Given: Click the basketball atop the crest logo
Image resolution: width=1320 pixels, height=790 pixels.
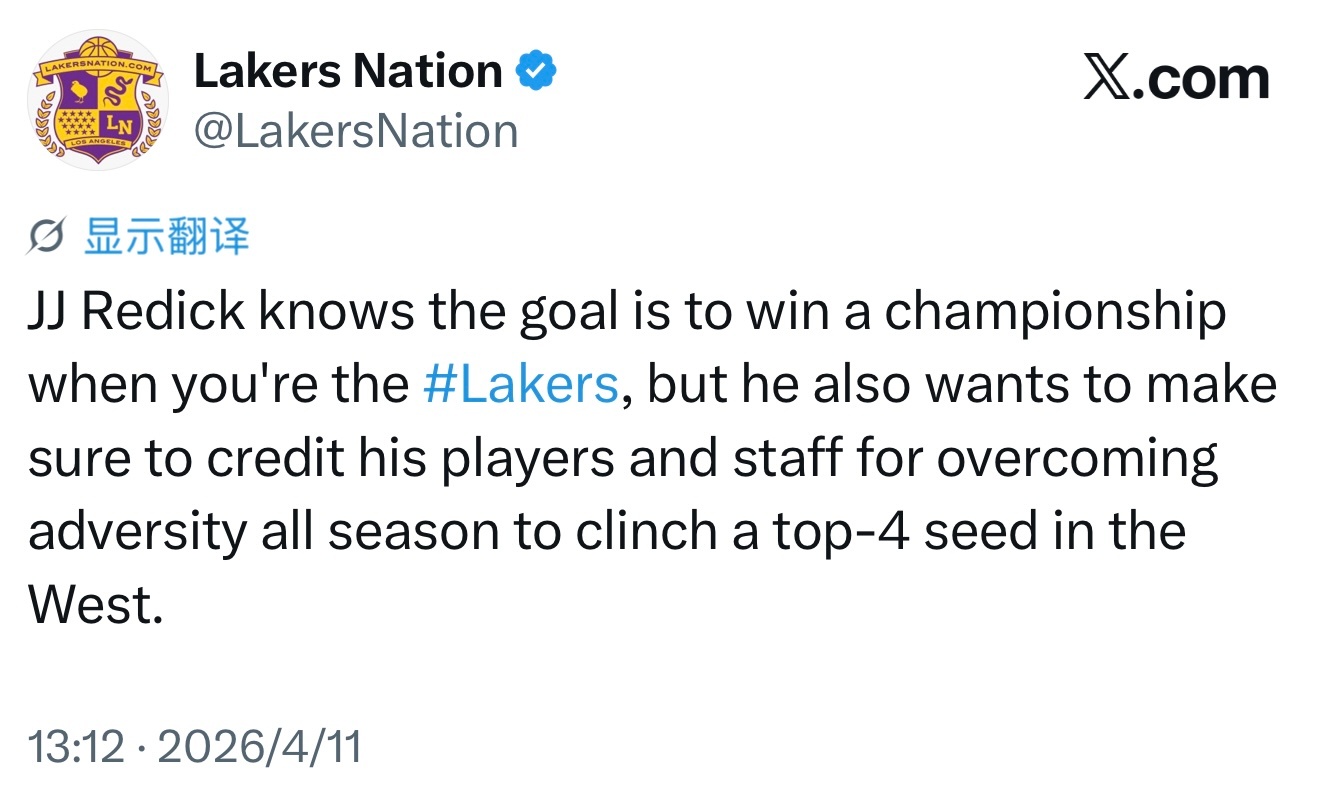Looking at the screenshot, I should click(97, 47).
